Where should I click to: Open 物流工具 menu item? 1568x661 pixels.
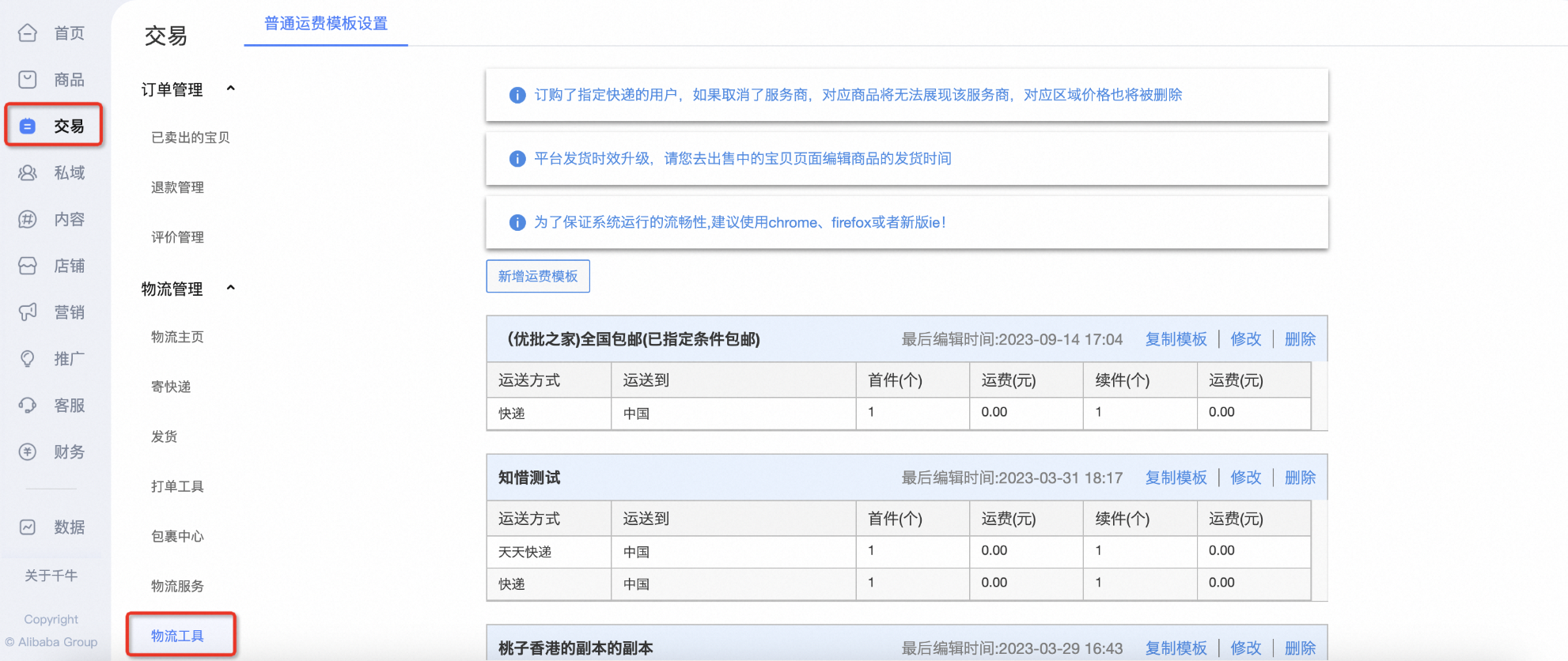177,636
